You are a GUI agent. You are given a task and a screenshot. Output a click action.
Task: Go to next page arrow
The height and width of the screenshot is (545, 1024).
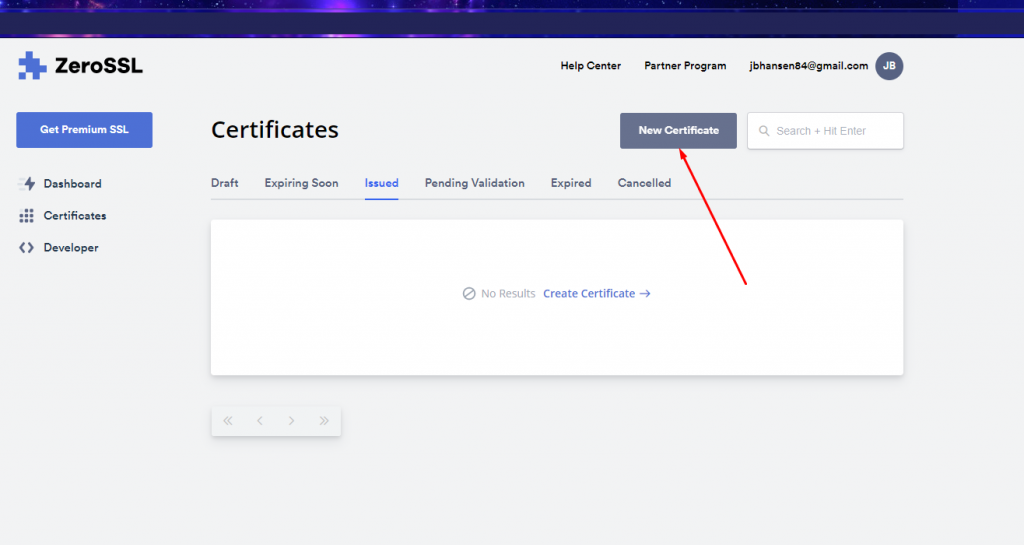coord(292,421)
